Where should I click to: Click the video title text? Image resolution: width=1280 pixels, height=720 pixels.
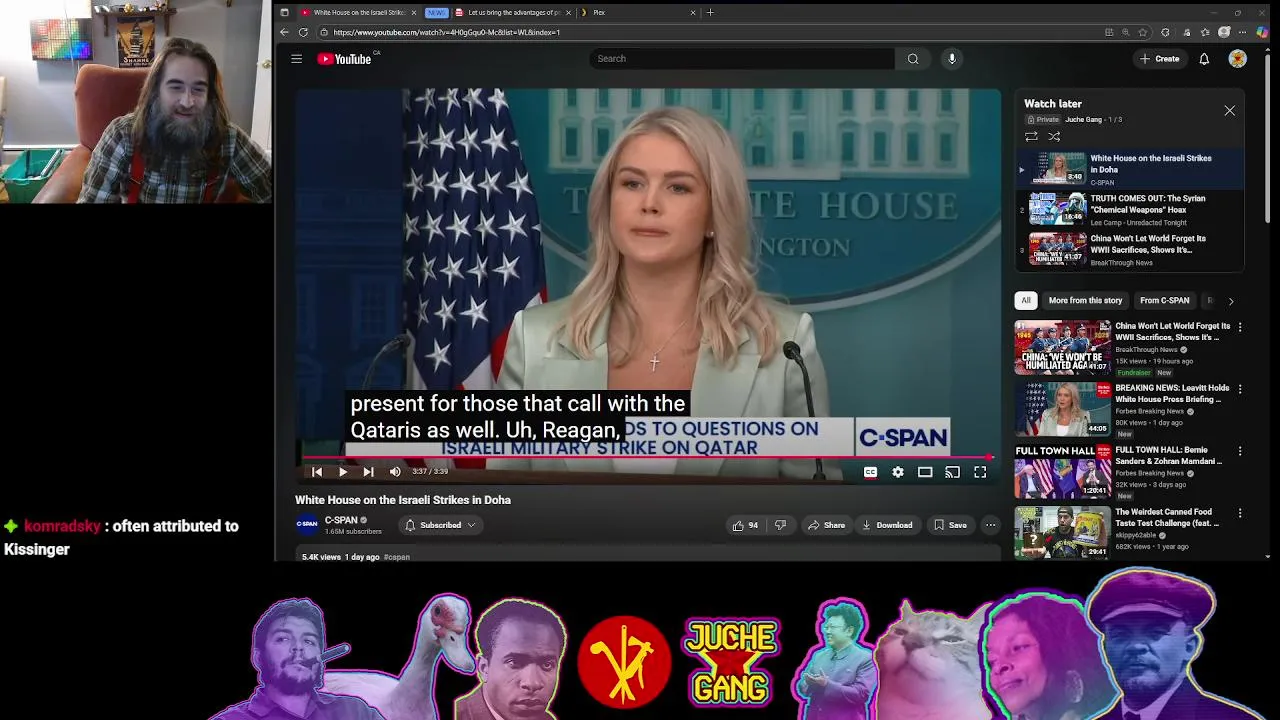[x=402, y=500]
